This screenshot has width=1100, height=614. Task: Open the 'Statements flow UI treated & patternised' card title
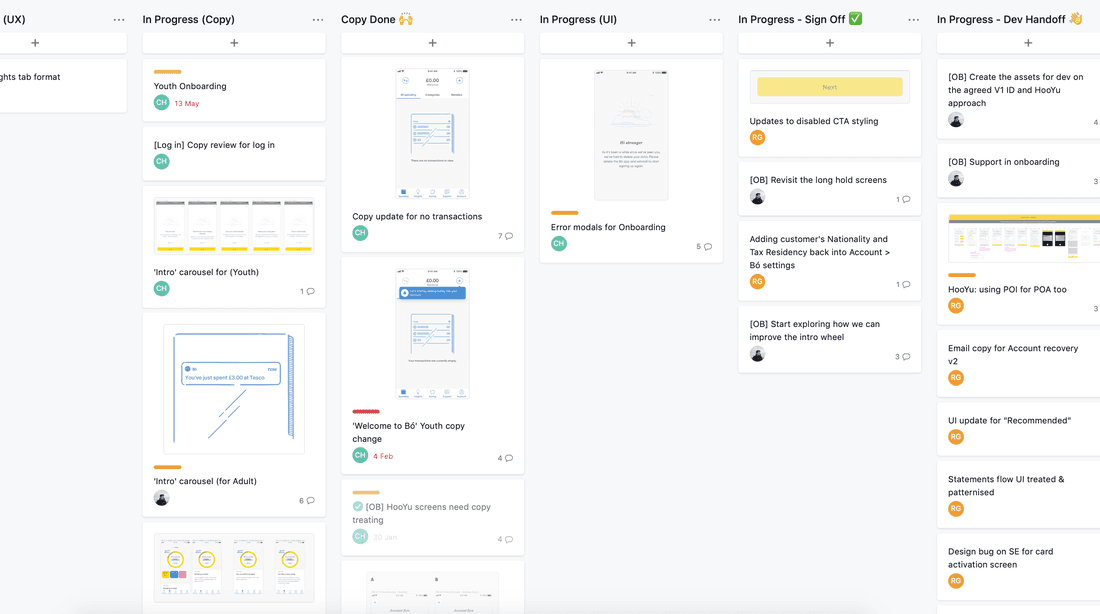(x=1006, y=486)
